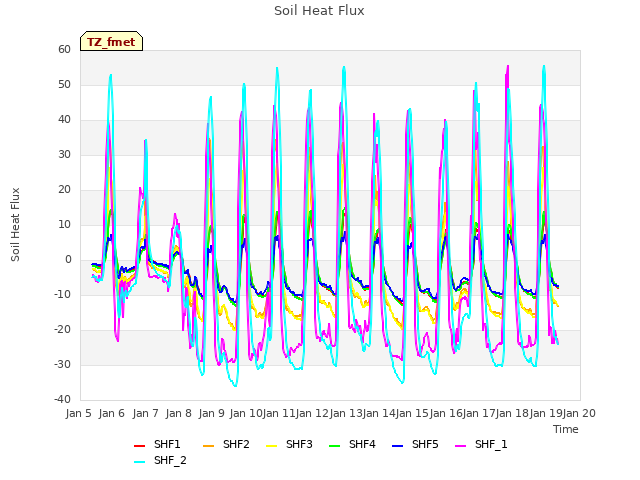Screen dimensions: 640x480
Task: Toggle the SHF4 legend label
Action: click(362, 444)
